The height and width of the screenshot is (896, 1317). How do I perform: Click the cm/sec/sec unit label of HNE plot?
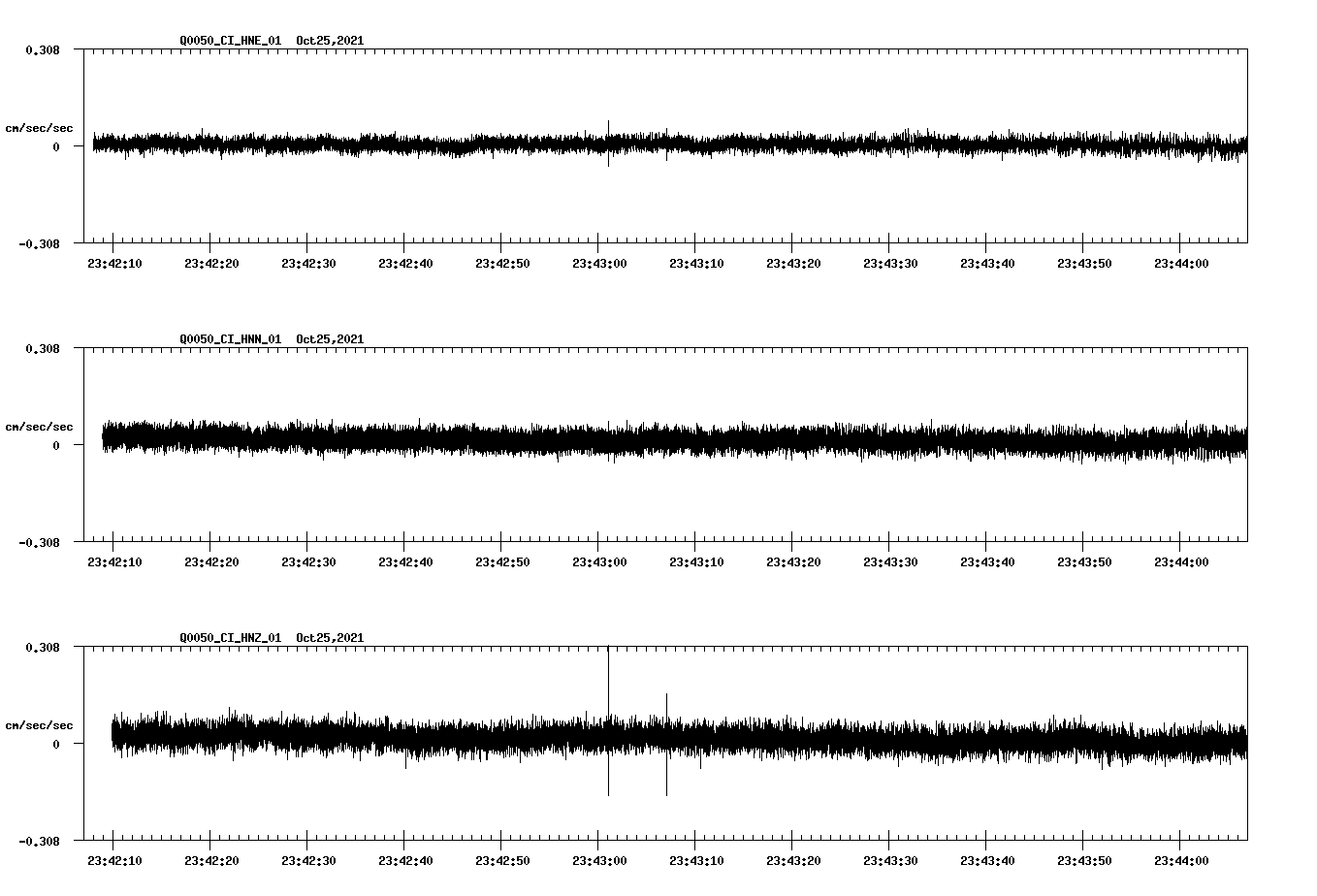(39, 128)
